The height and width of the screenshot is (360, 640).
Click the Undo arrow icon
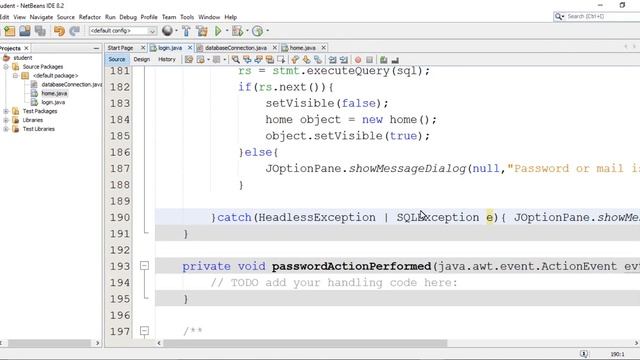pos(59,31)
